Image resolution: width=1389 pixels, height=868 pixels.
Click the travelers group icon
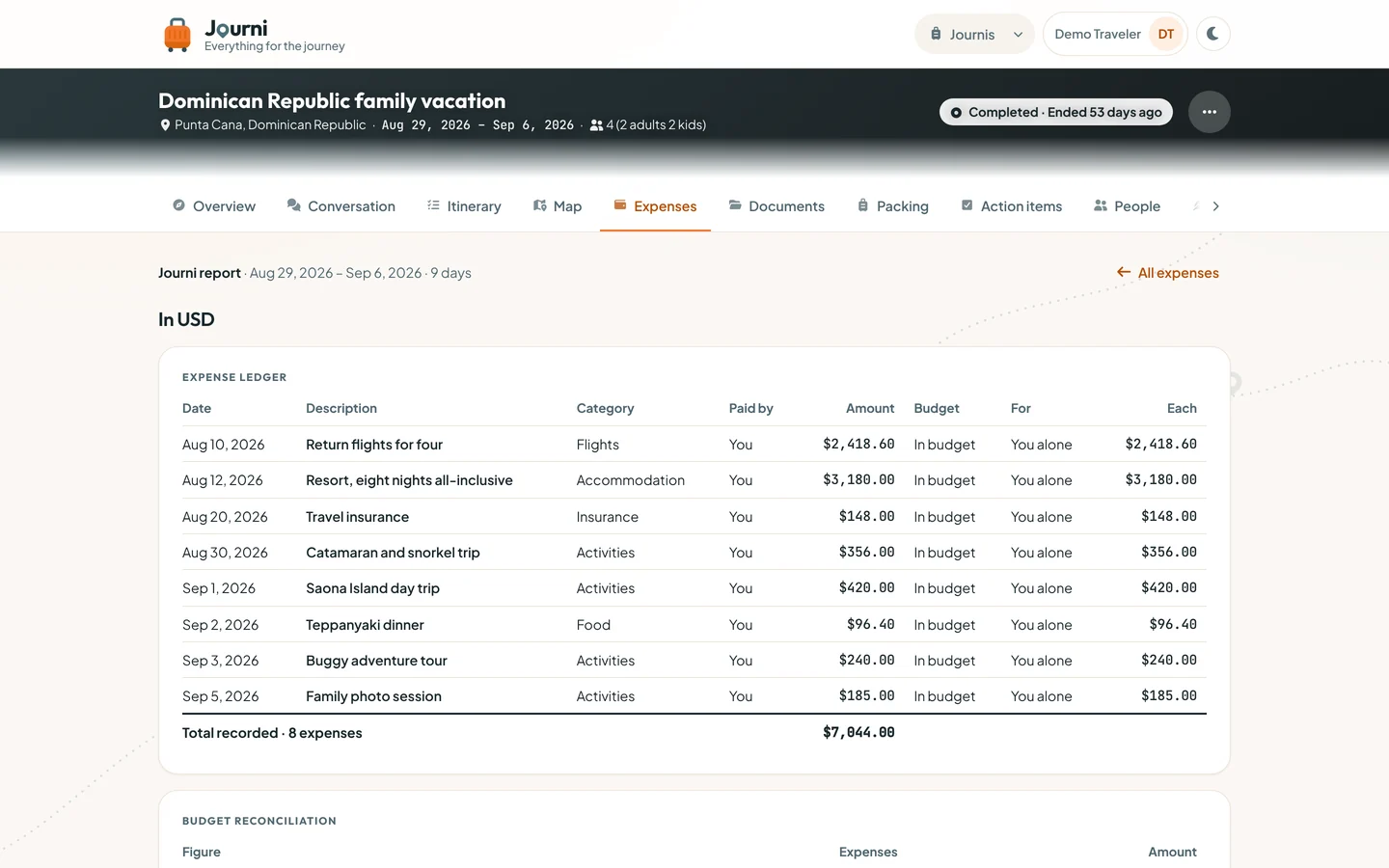coord(596,125)
